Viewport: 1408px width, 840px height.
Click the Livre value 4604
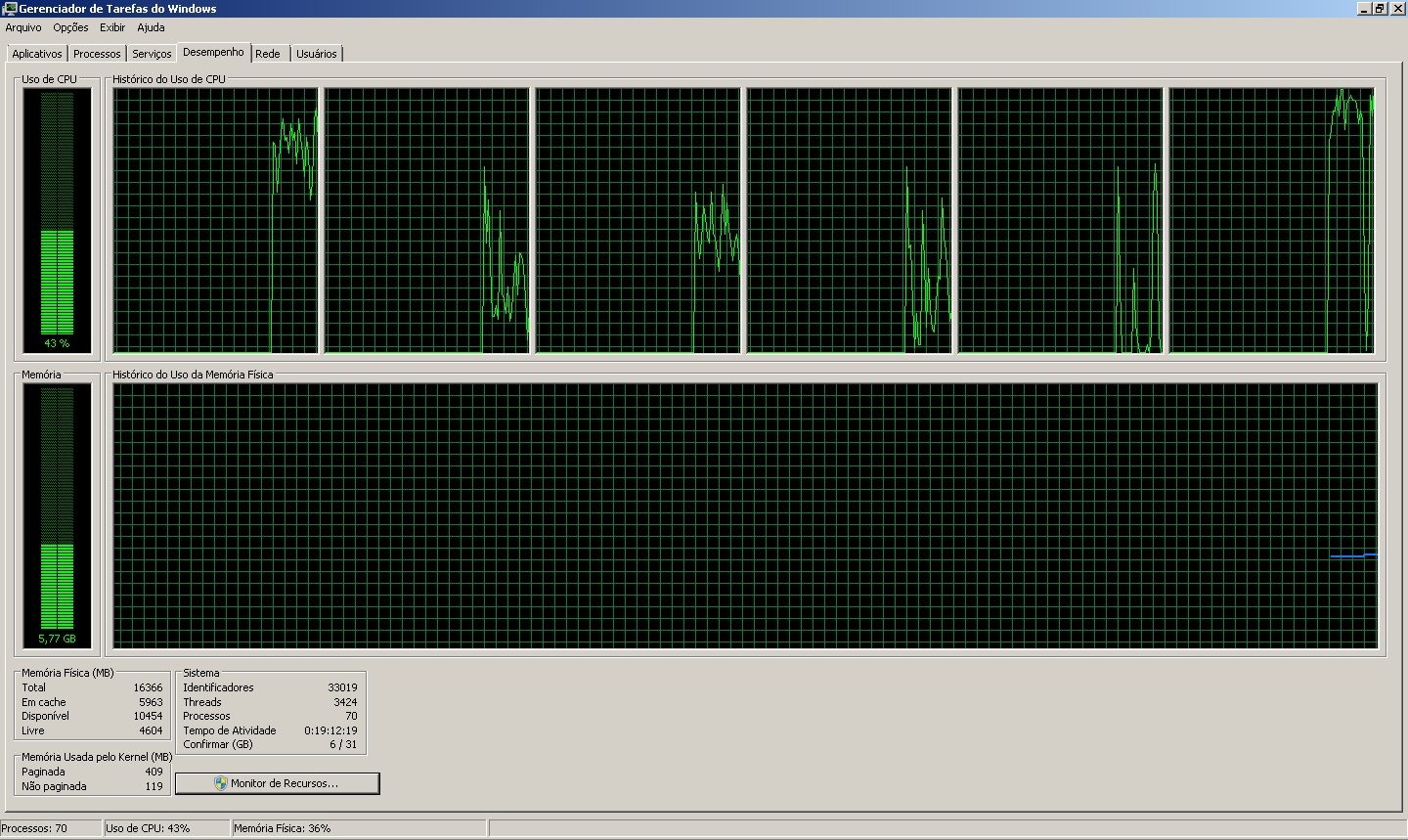click(x=151, y=730)
